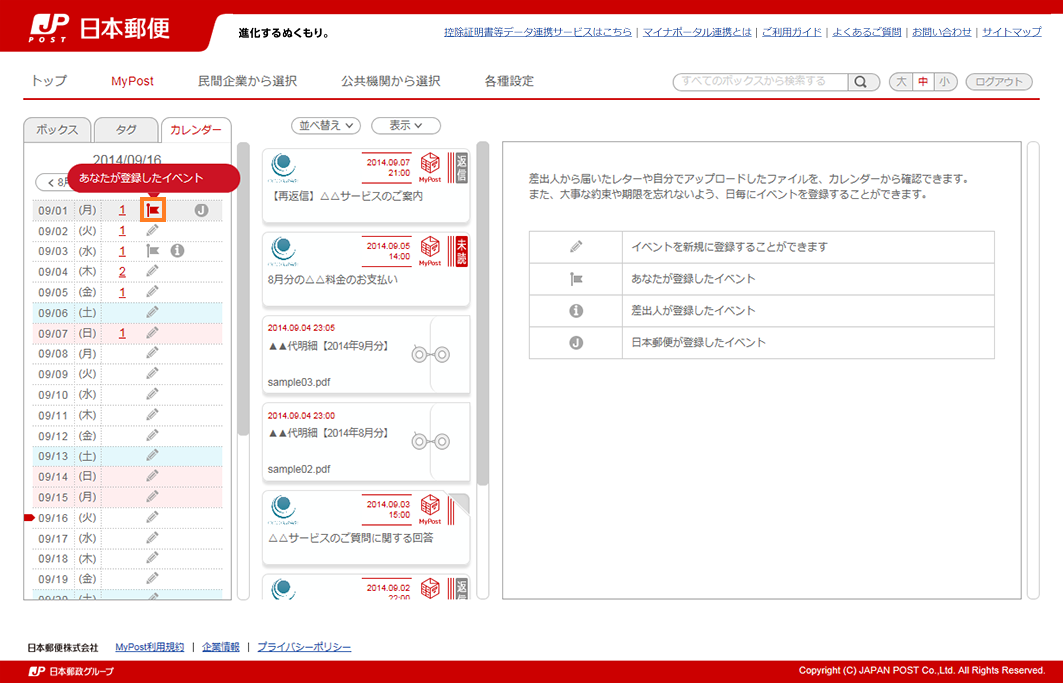Register event via pencil on 09/07

point(153,333)
